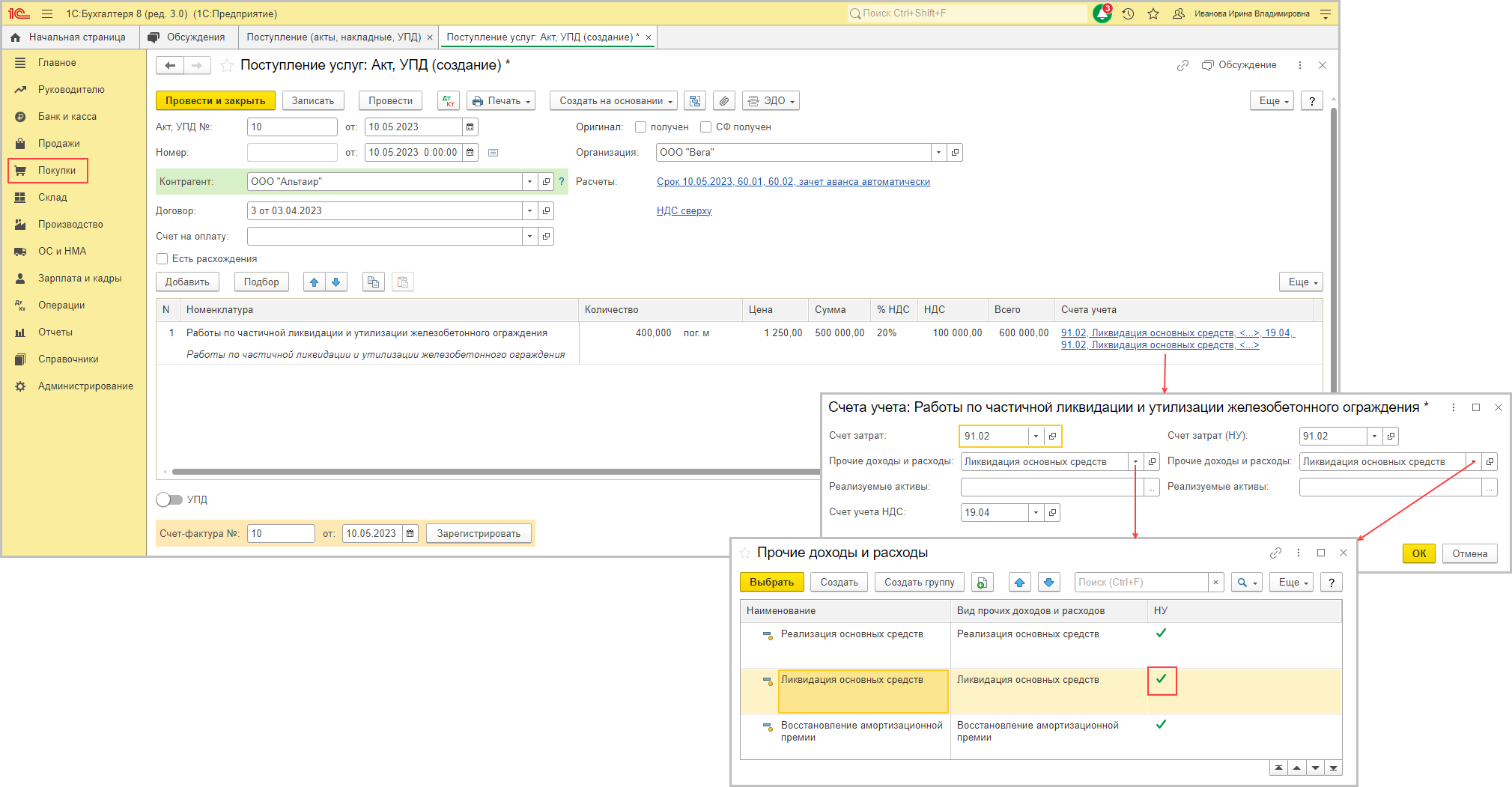
Task: Open Печать dropdown menu
Action: point(501,101)
